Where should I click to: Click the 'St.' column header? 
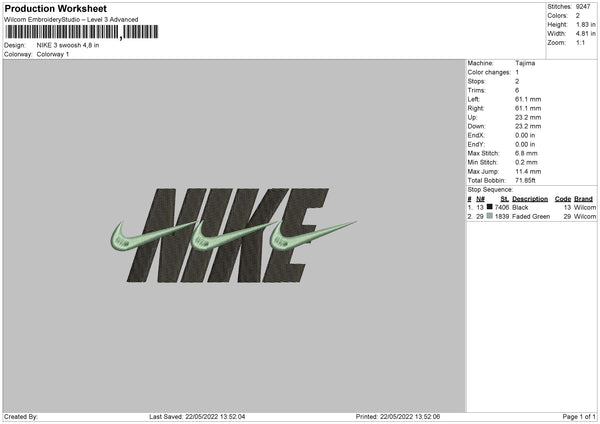click(504, 199)
